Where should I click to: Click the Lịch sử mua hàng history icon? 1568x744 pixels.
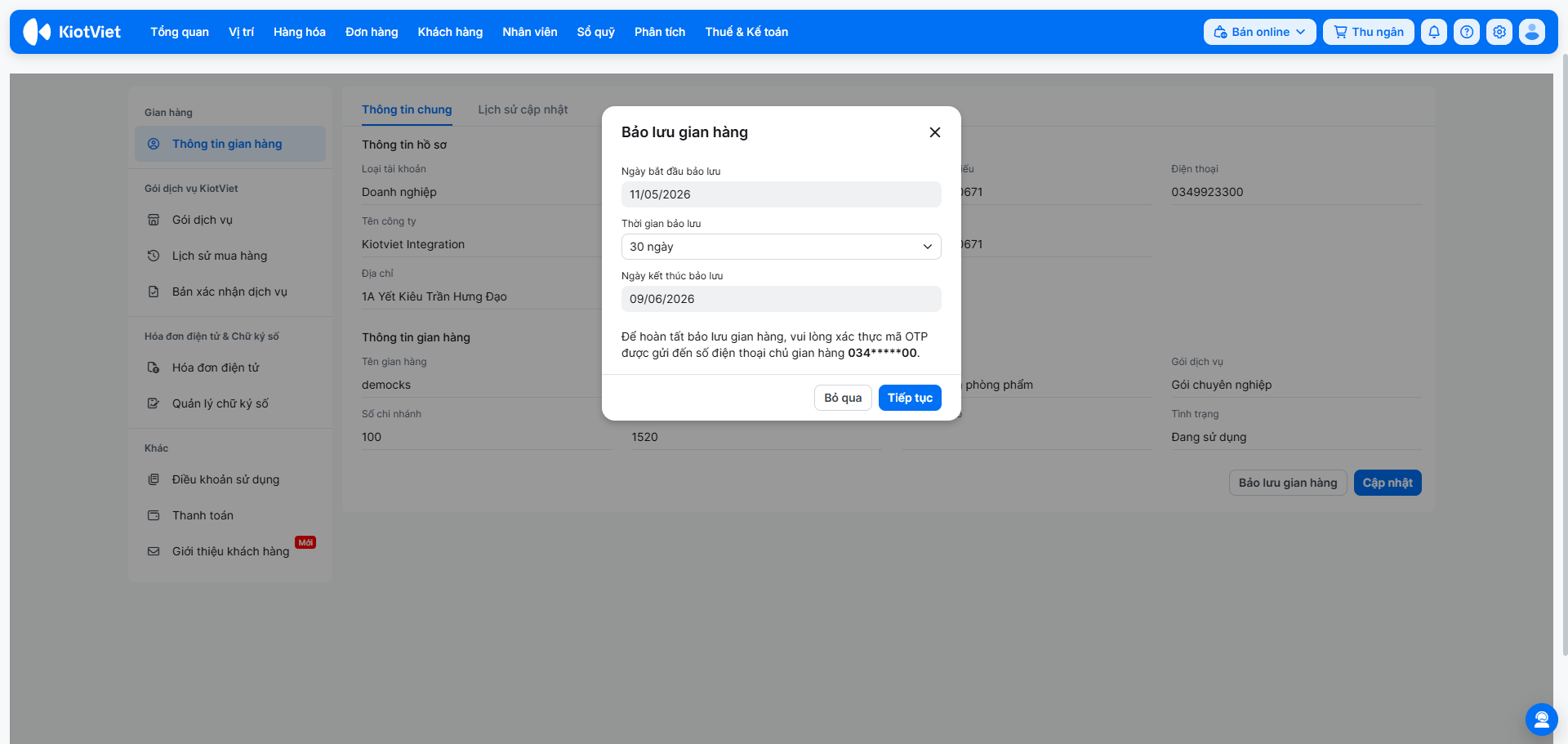(154, 256)
